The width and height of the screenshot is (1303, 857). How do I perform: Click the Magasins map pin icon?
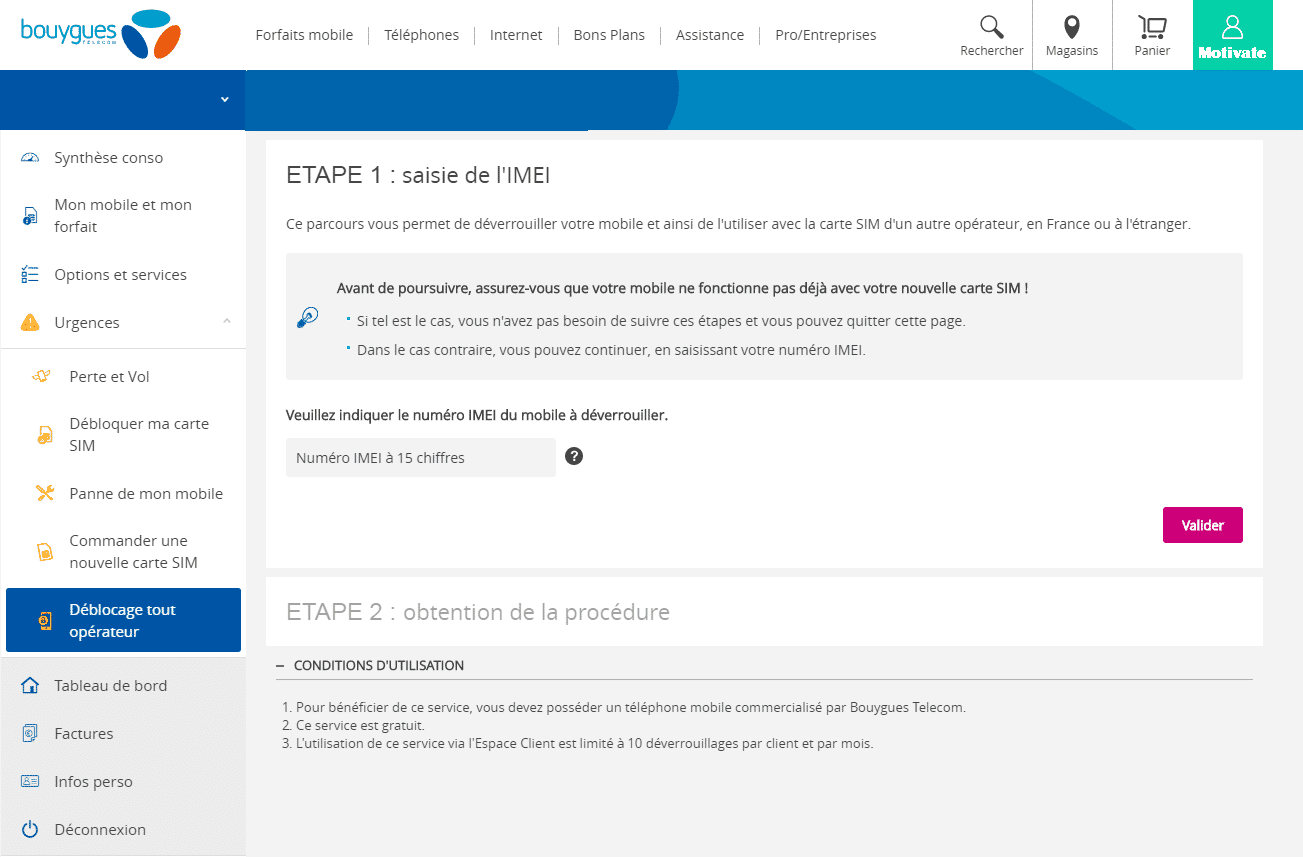tap(1071, 27)
